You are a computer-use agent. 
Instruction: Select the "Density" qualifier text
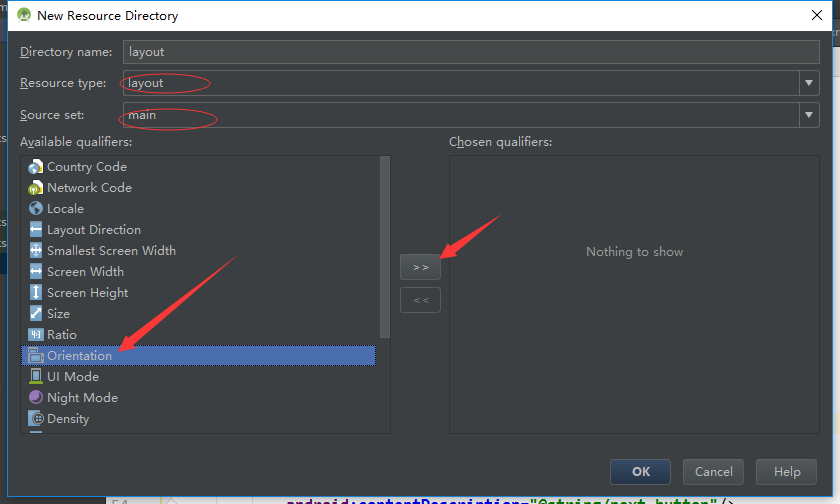click(x=68, y=419)
